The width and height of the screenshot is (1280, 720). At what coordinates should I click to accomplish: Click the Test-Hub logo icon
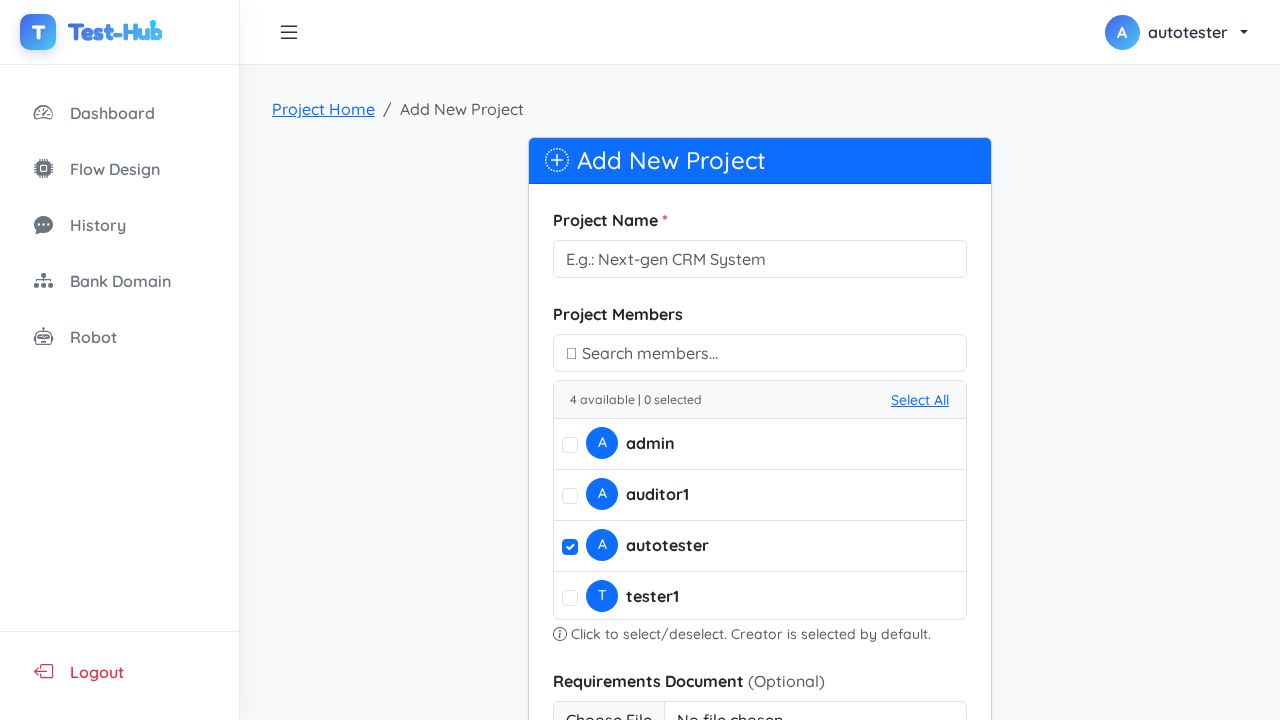[38, 32]
